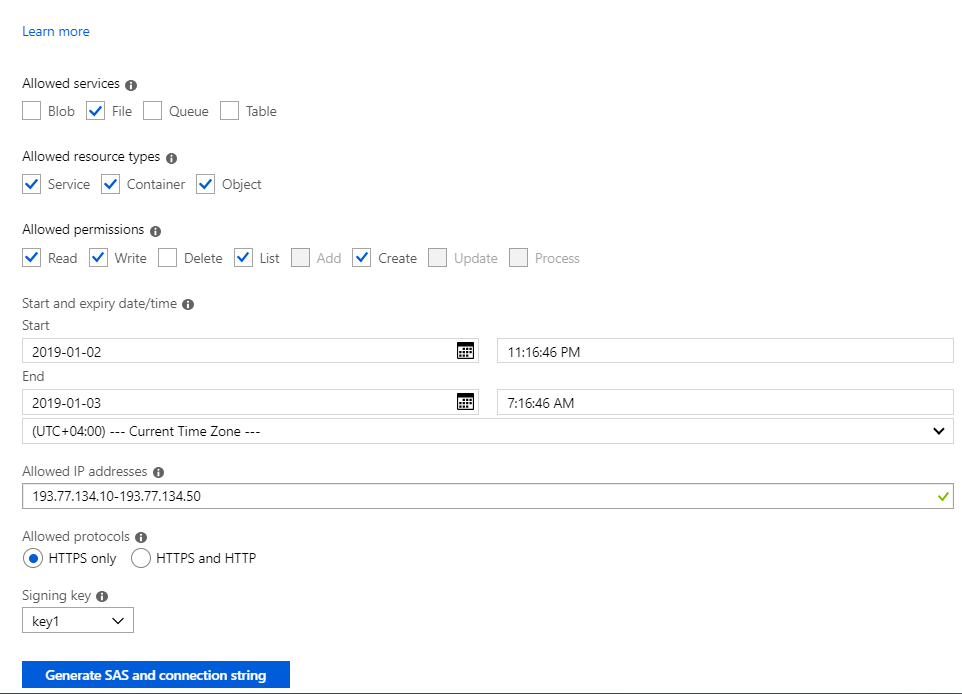Click the disabled Add permission checkbox
The image size is (962, 694).
tap(301, 258)
